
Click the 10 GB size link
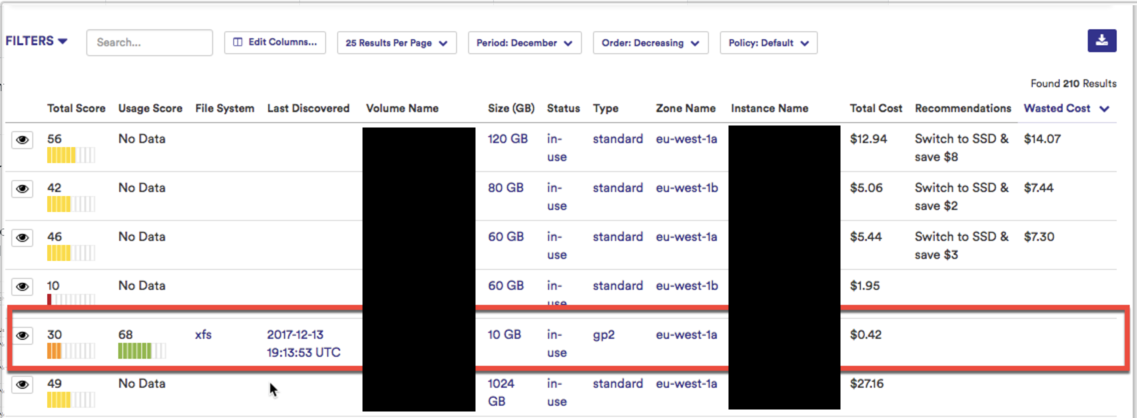[x=505, y=335]
